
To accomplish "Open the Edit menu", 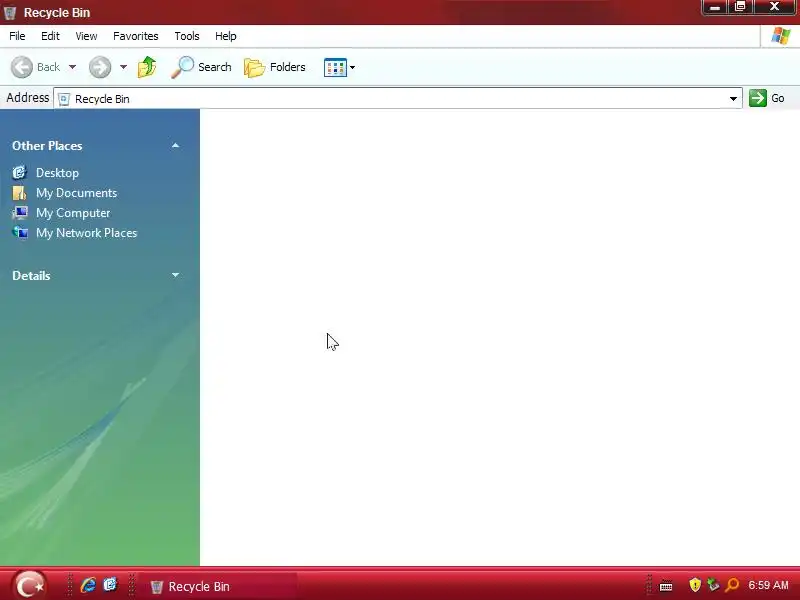I will [x=50, y=36].
